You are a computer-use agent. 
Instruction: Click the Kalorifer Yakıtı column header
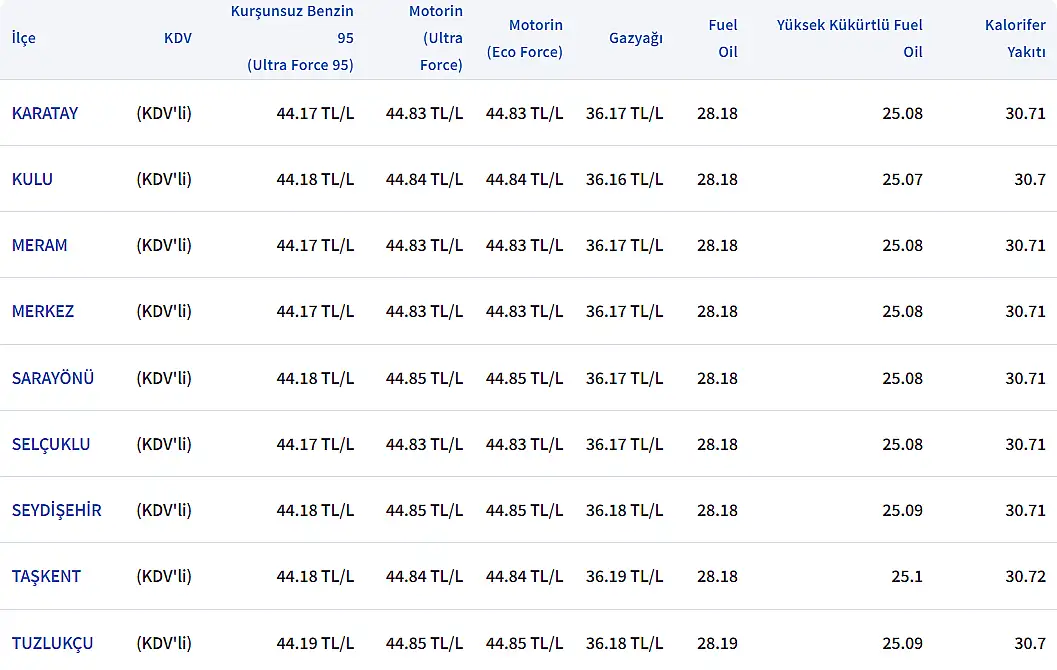pyautogui.click(x=1015, y=38)
